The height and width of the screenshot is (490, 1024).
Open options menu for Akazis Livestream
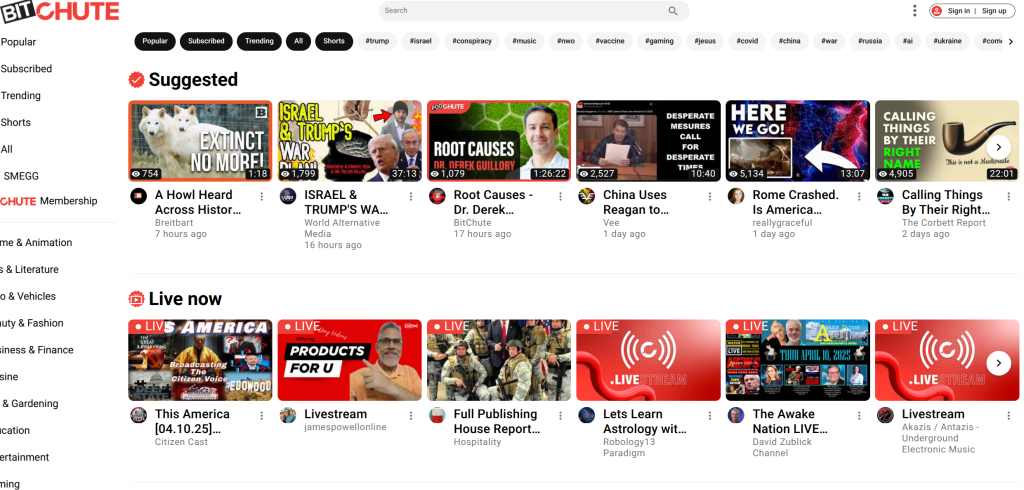tap(1009, 416)
